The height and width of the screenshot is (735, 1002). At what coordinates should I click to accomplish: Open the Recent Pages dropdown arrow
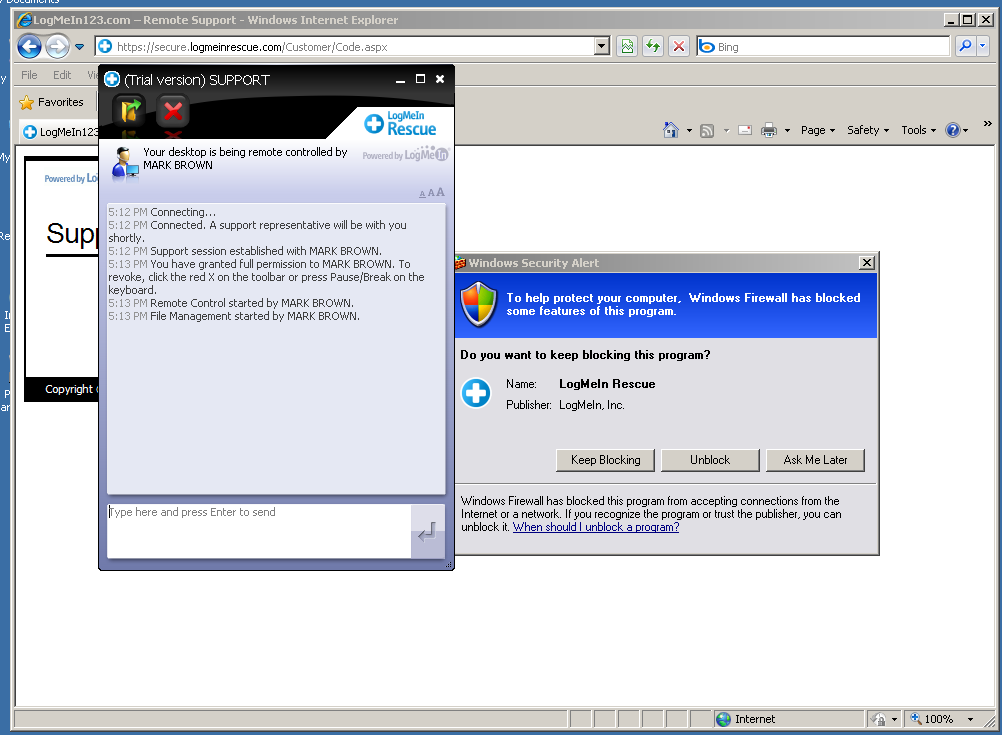tap(79, 47)
